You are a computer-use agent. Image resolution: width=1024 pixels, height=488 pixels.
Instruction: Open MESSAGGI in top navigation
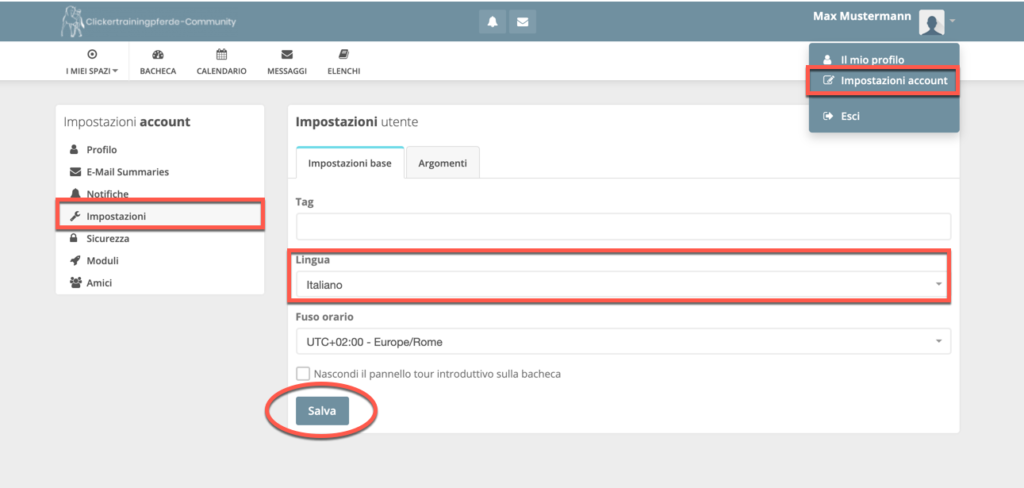point(287,62)
